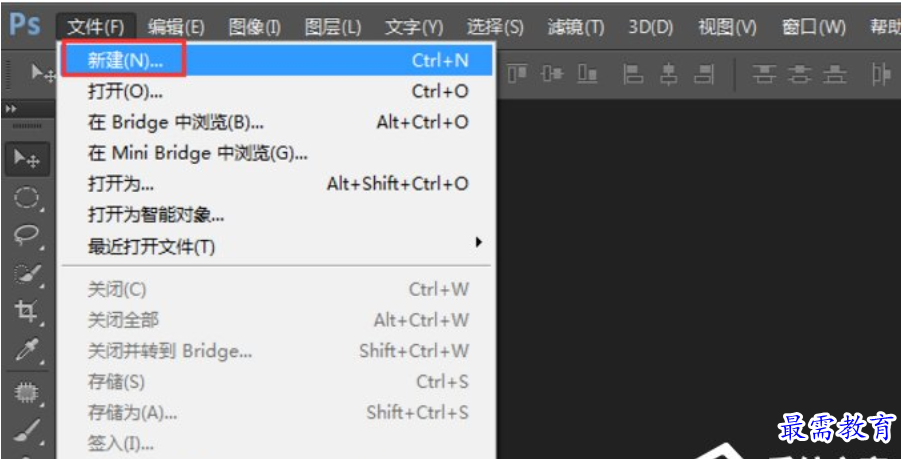Click the 关闭全部 menu entry
This screenshot has height=459, width=902.
coord(277,320)
